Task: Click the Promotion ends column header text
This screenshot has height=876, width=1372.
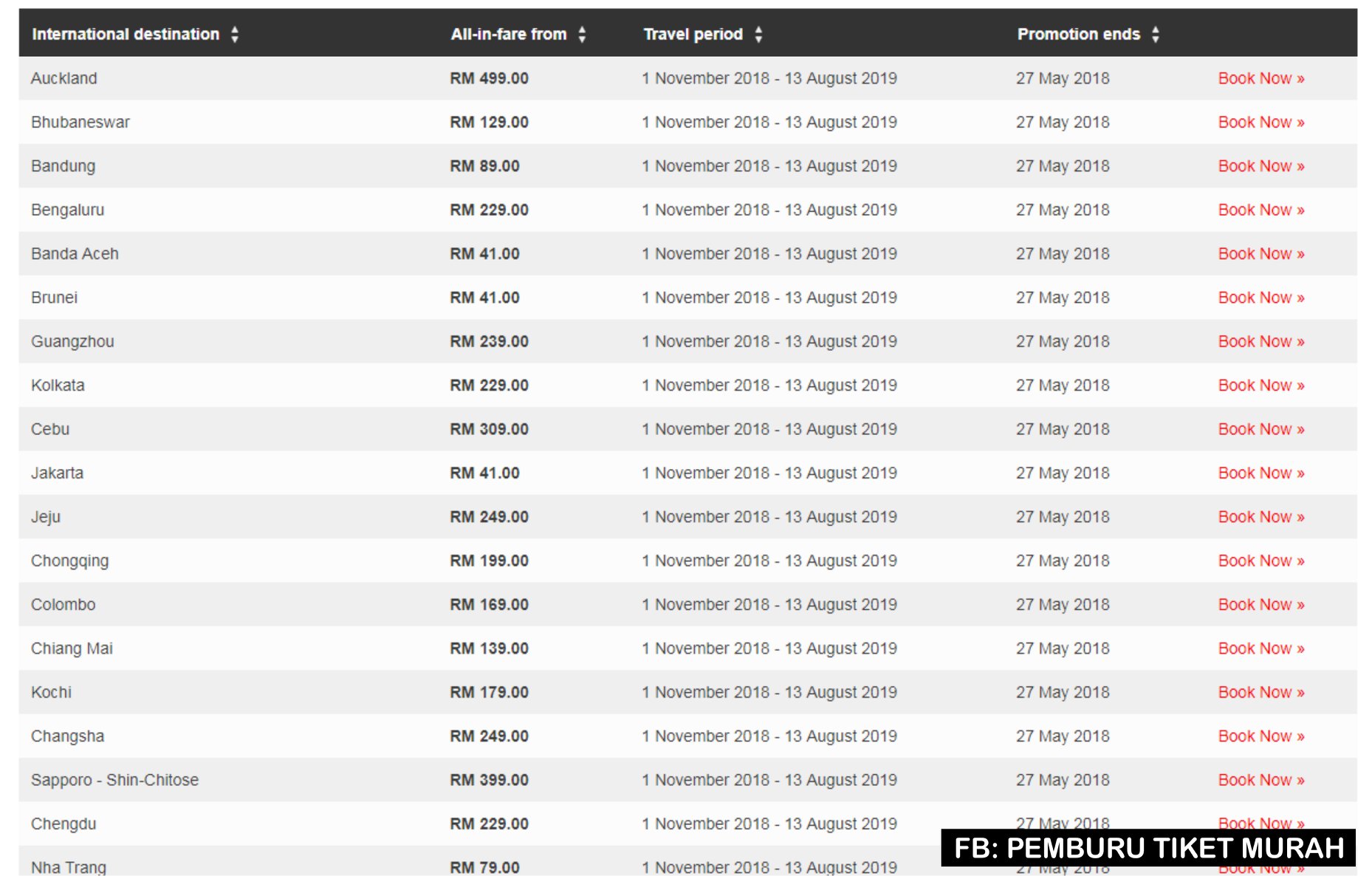Action: [x=1078, y=34]
